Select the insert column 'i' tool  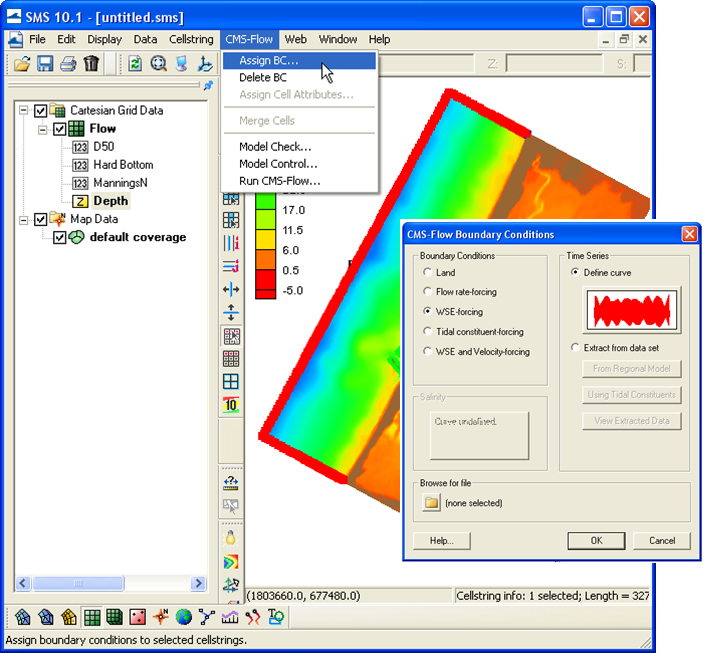click(x=231, y=243)
